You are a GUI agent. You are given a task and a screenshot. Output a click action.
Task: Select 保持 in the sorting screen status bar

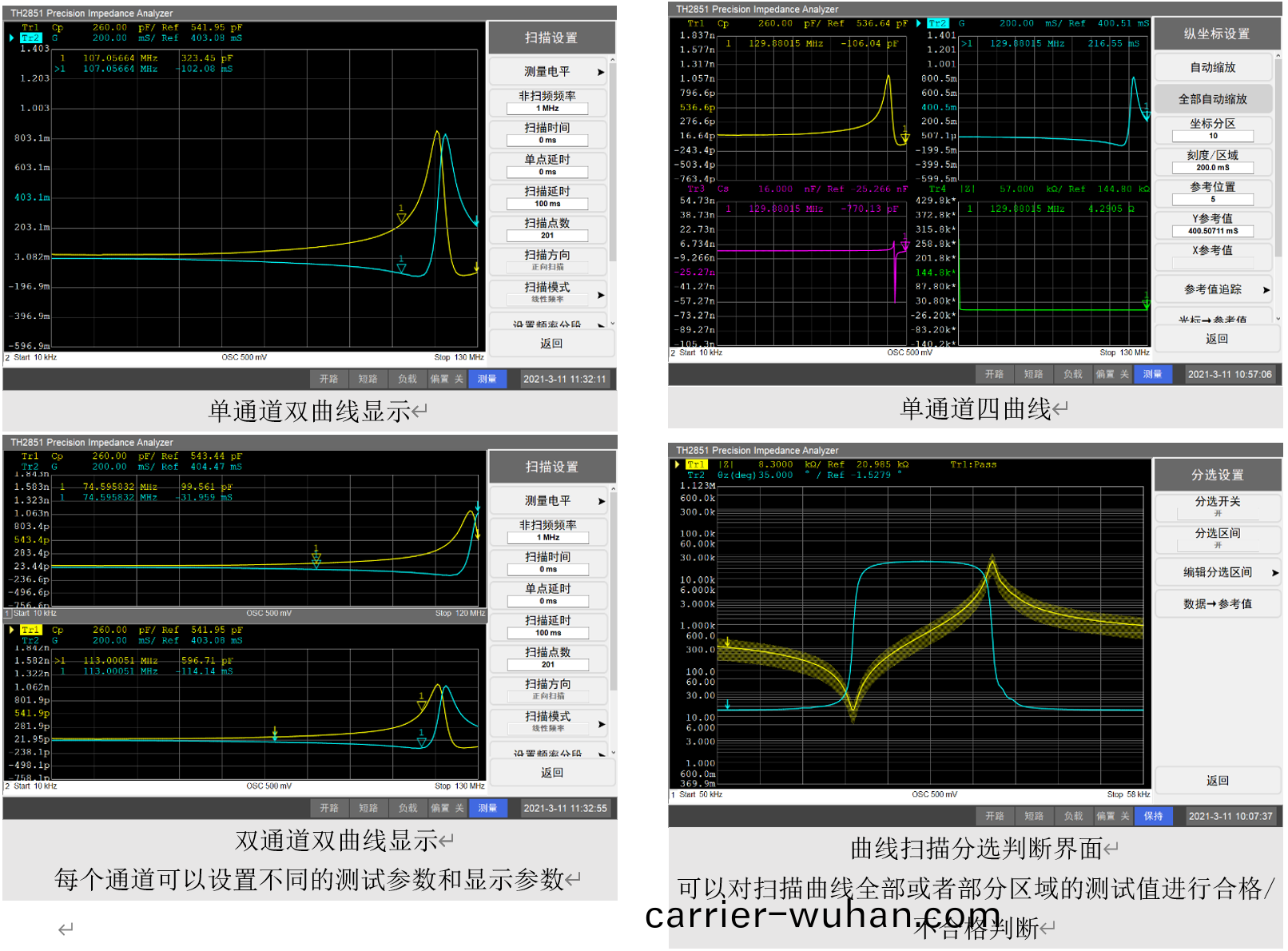1153,816
